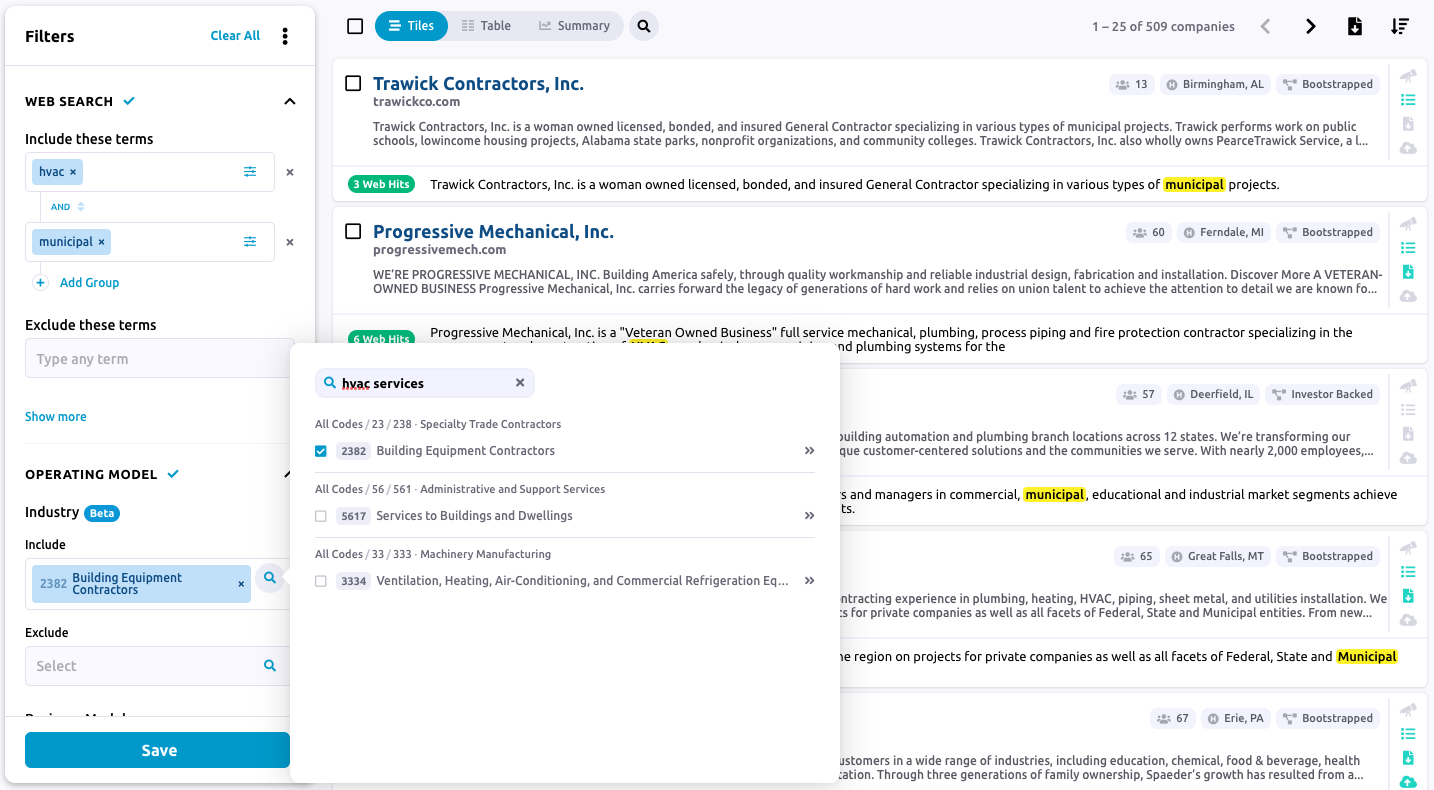The image size is (1434, 790).
Task: Click the Investor Backed chip on Deerfield card
Action: point(1322,395)
